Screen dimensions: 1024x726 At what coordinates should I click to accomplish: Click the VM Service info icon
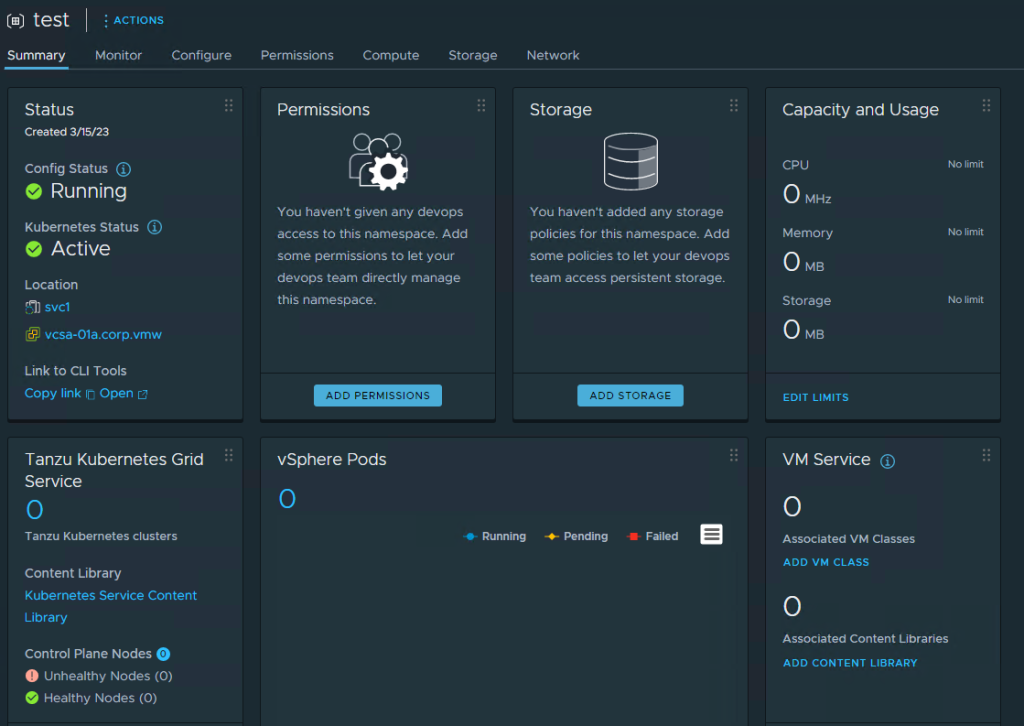point(888,461)
